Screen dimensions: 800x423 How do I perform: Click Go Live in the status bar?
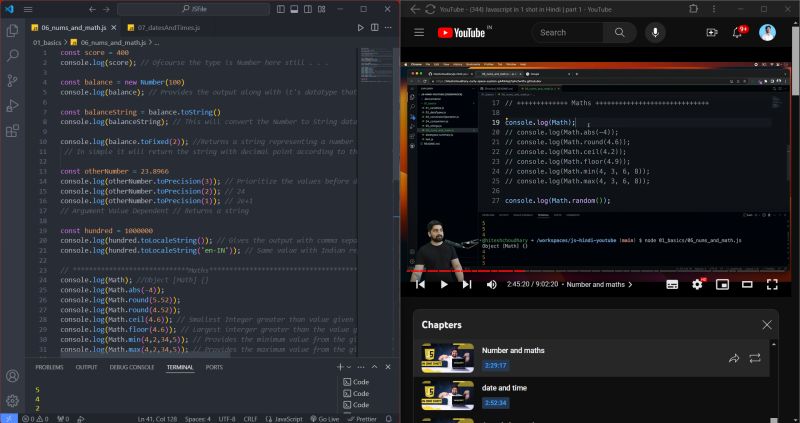[326, 418]
